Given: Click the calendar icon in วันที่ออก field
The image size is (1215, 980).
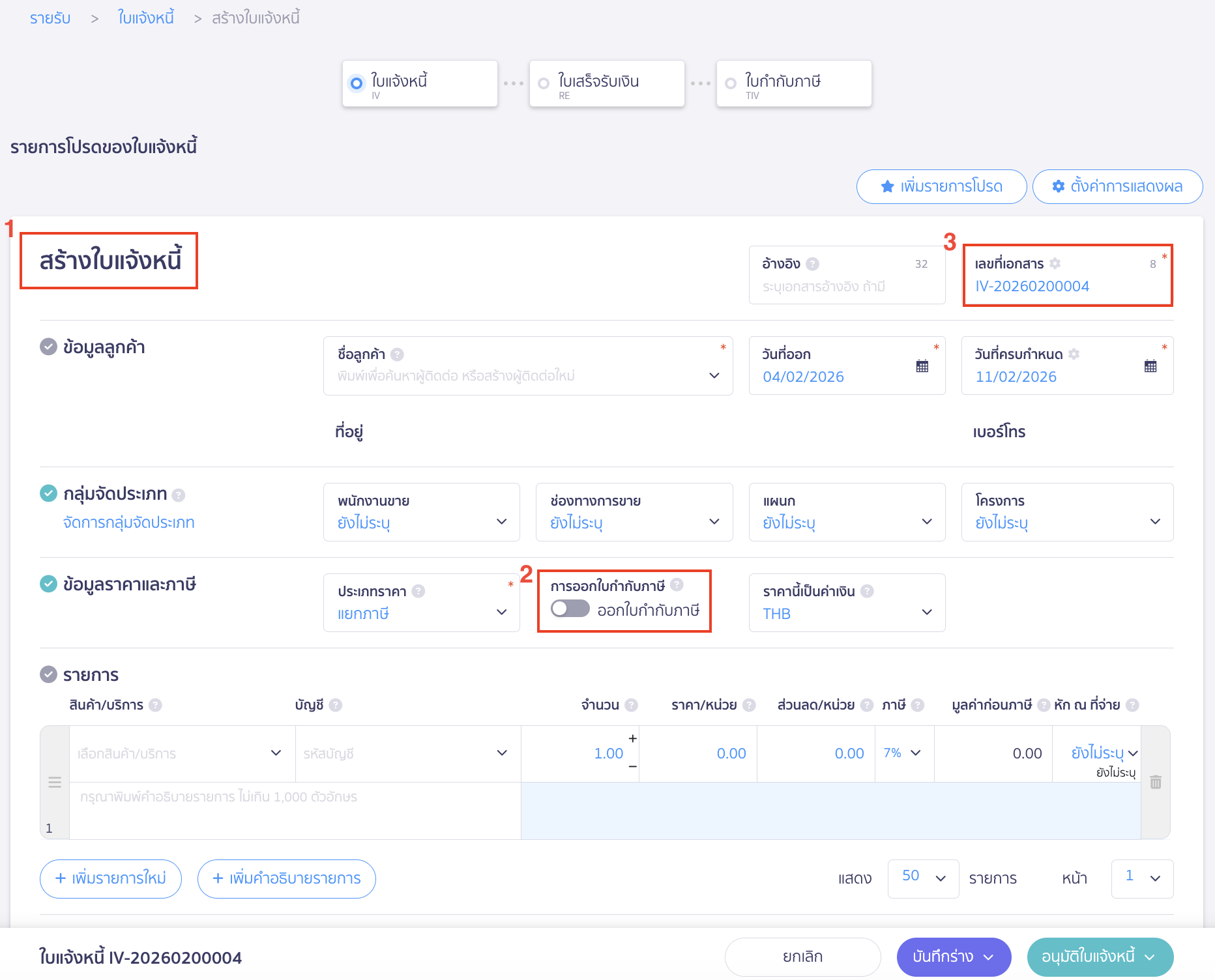Looking at the screenshot, I should 922,366.
